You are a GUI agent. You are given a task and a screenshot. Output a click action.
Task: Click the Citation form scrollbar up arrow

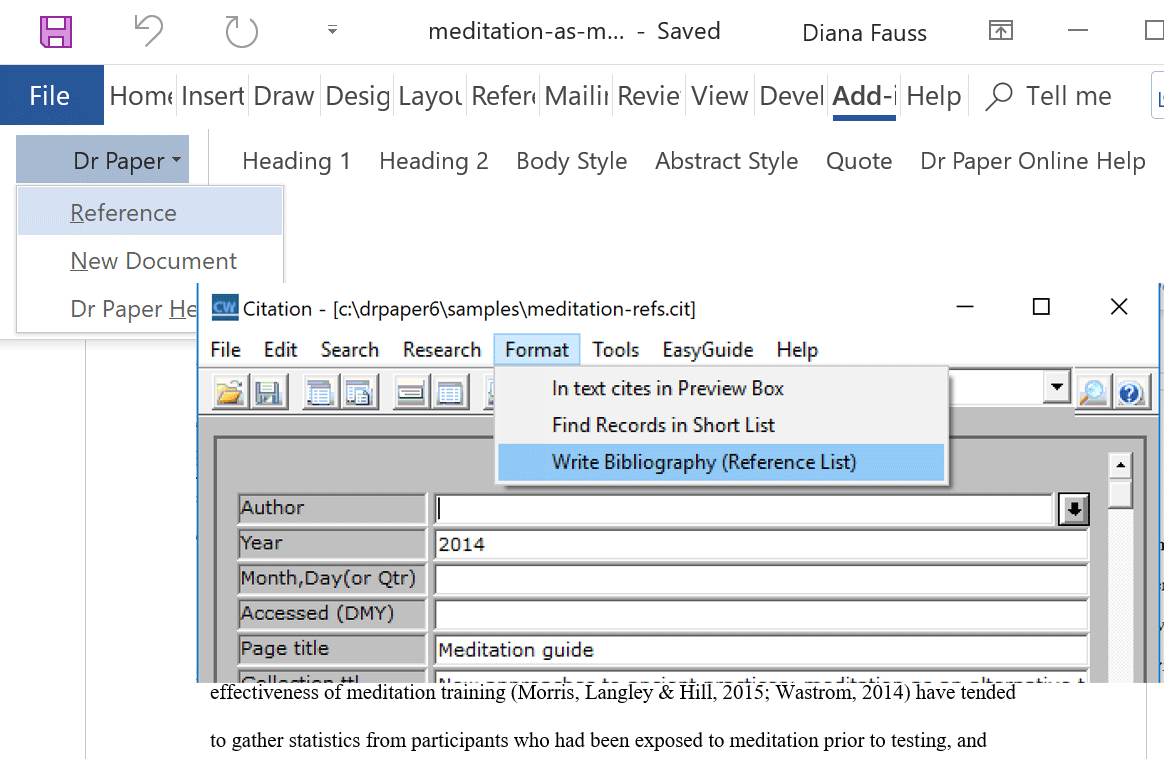pyautogui.click(x=1121, y=466)
